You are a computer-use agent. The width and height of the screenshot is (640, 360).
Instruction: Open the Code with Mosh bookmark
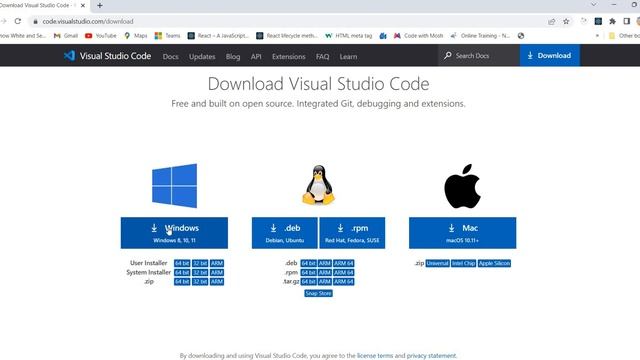418,36
